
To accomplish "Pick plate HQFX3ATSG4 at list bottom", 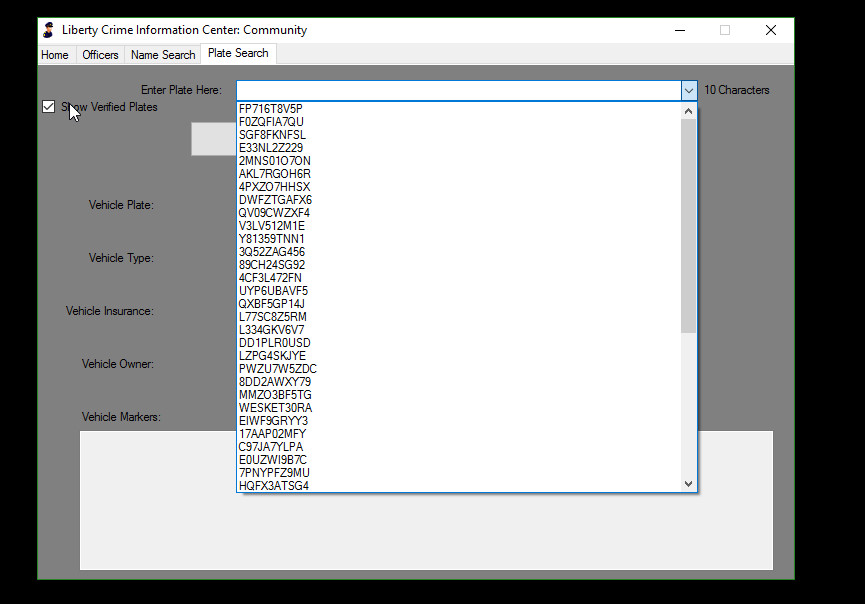I will point(274,486).
